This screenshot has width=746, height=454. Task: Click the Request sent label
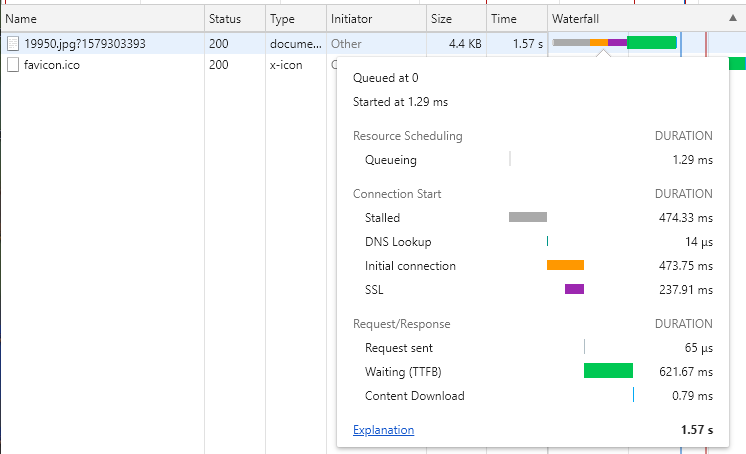point(399,348)
